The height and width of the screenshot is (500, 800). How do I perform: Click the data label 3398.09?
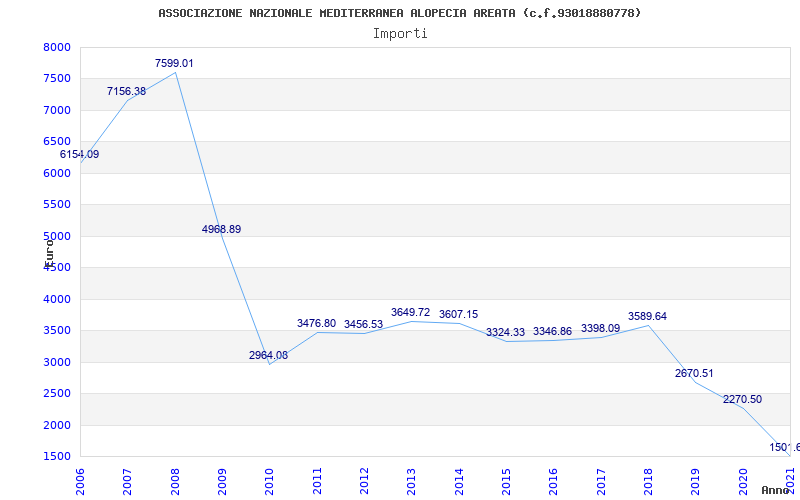[x=601, y=328]
